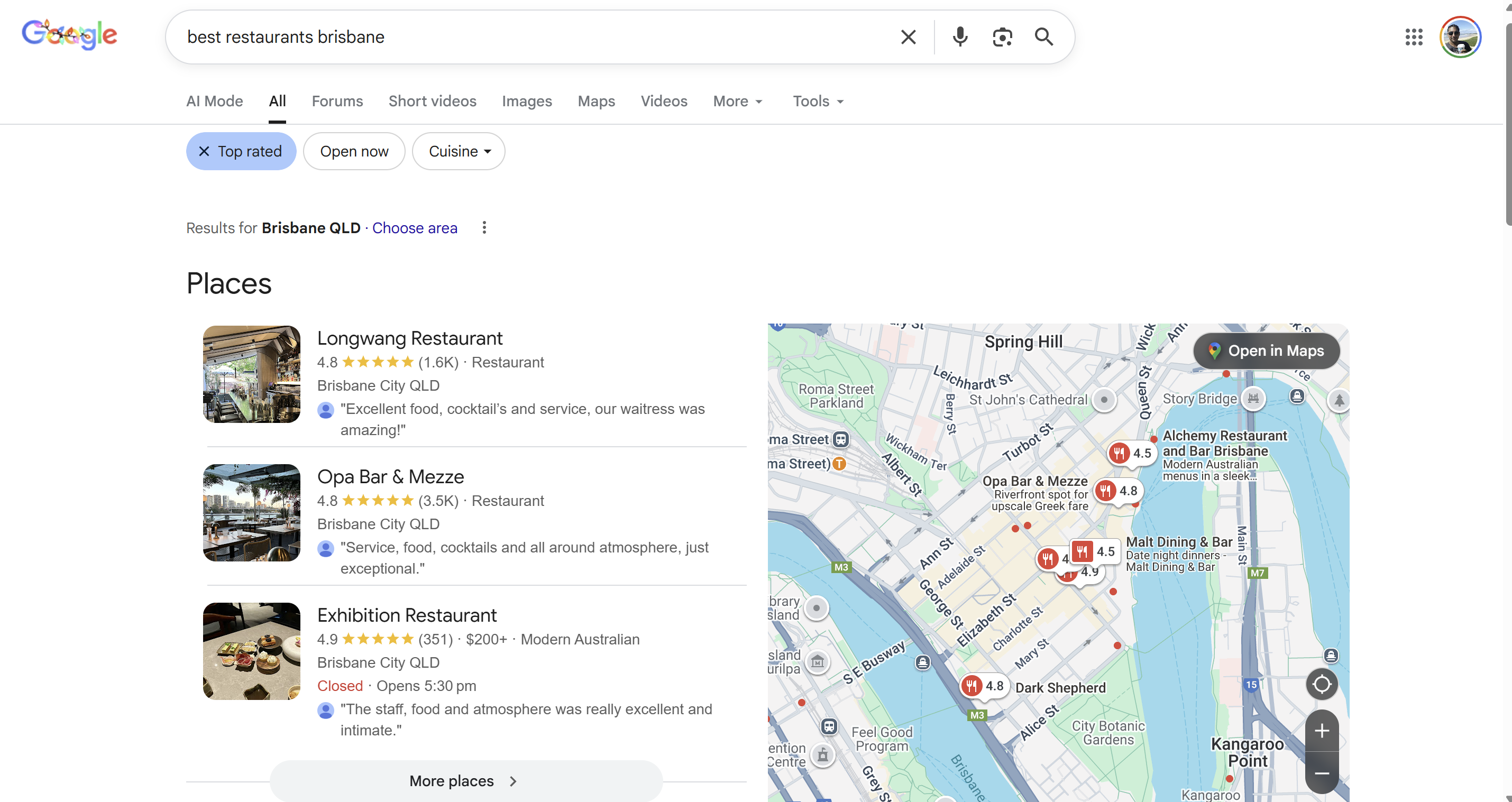Screen dimensions: 1512x802
Task: Click the Spring Hill map label
Action: click(x=1023, y=342)
